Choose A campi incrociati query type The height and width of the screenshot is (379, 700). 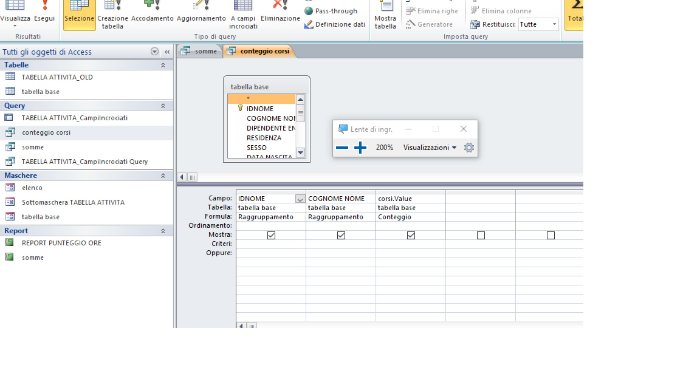pos(243,14)
